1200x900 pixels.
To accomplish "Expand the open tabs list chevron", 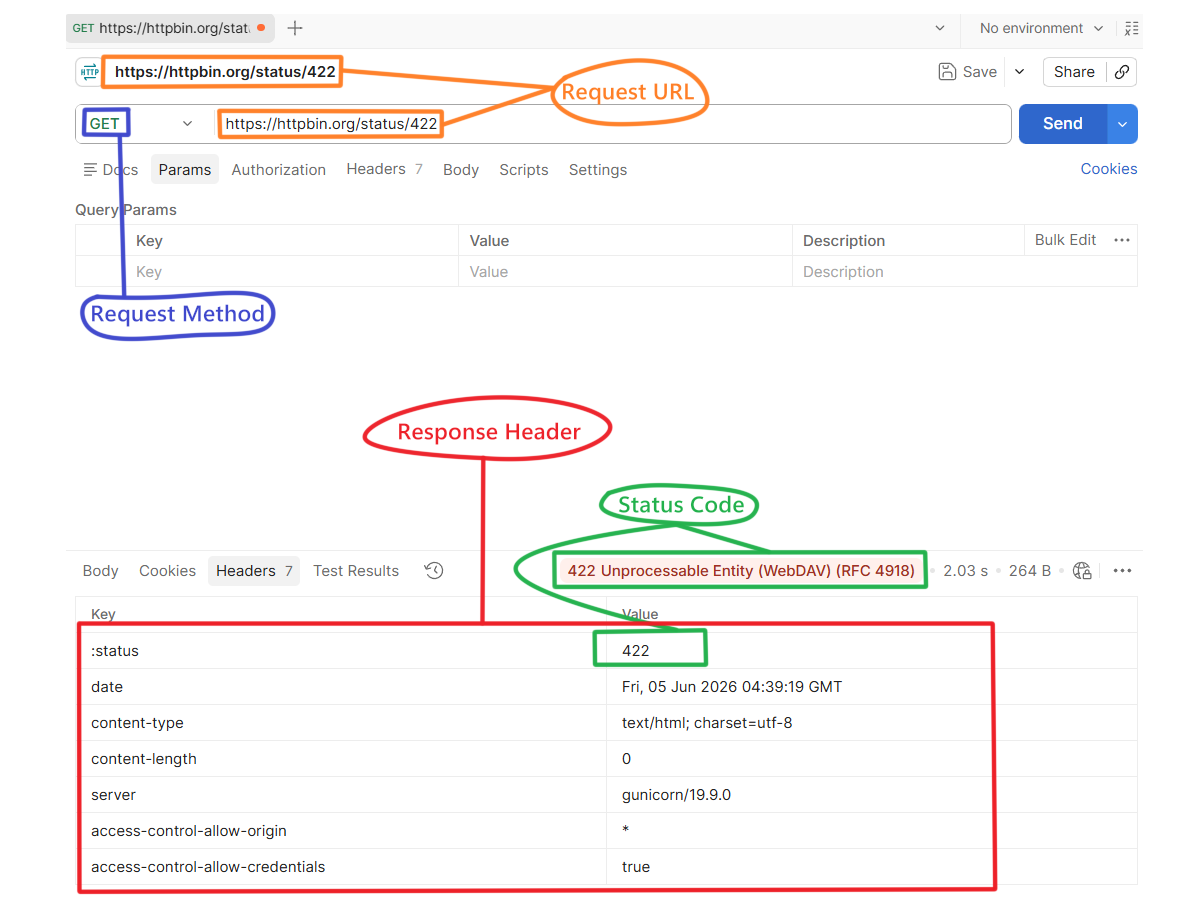I will (940, 28).
